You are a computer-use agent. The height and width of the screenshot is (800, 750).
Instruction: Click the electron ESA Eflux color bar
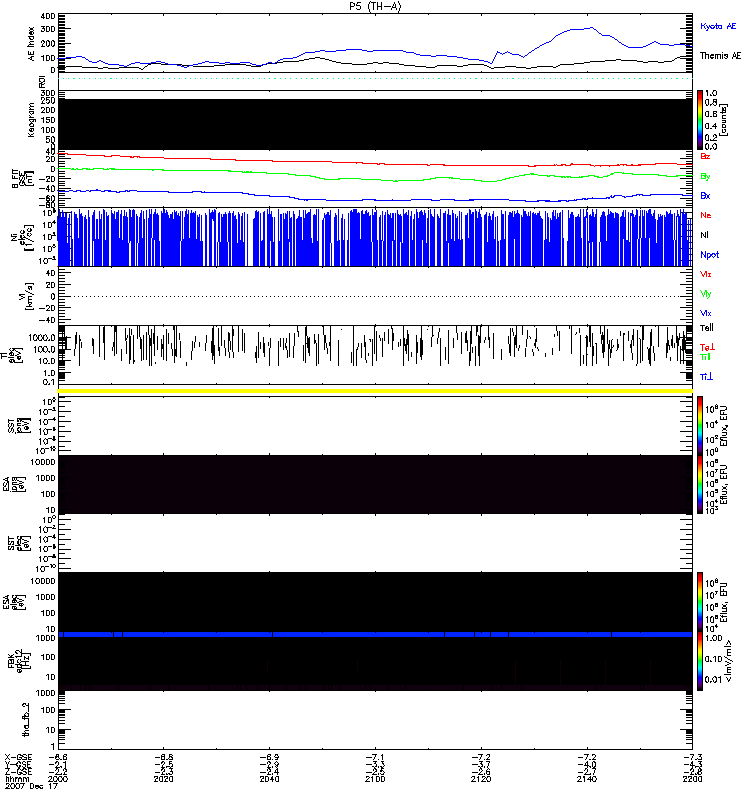(x=700, y=602)
